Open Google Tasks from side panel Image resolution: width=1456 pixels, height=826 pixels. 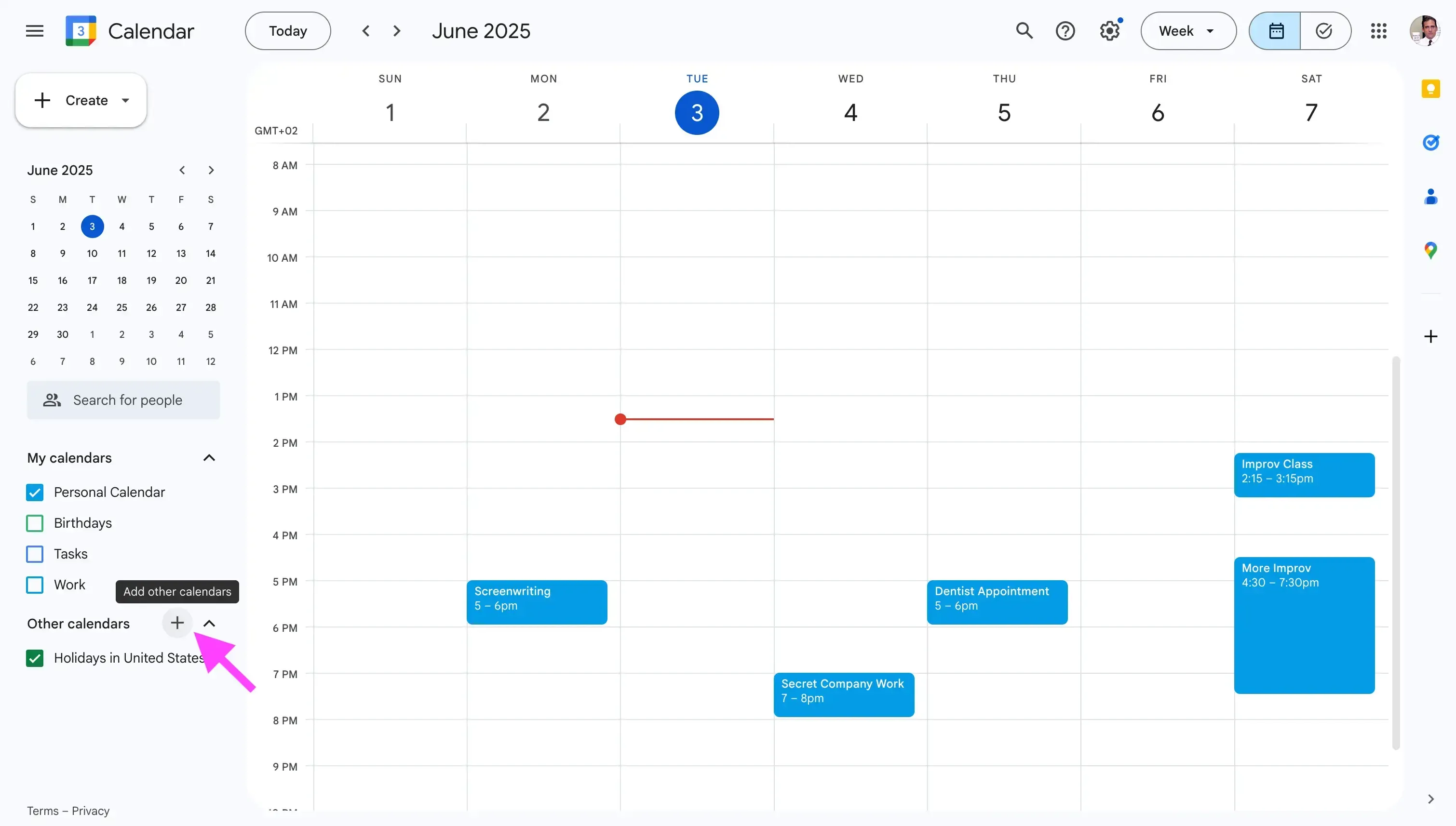coord(1431,142)
